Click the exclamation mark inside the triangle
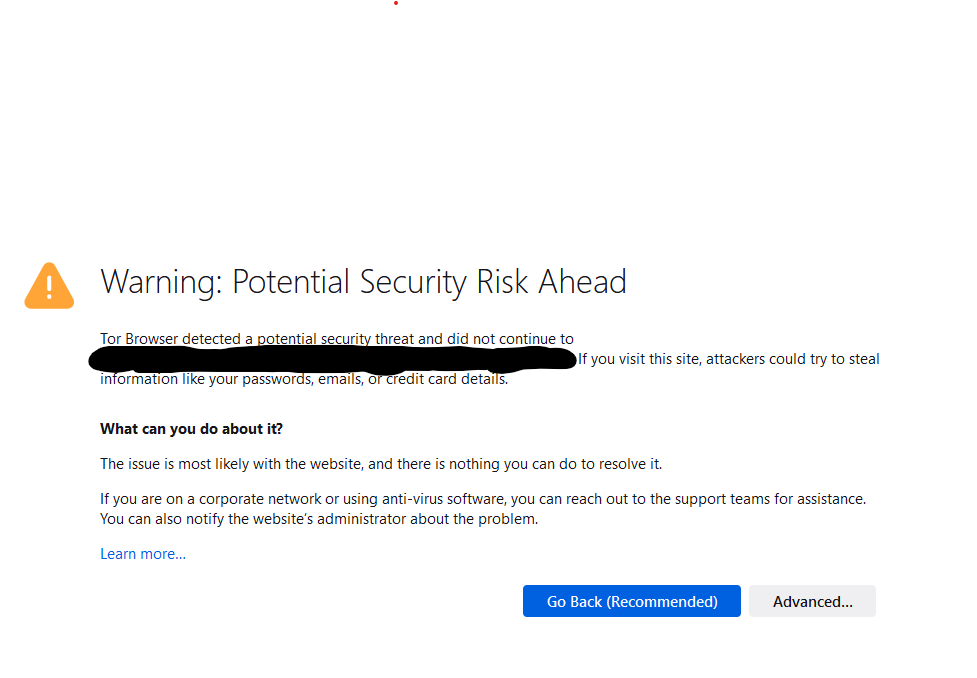Viewport: 977px width, 678px height. pos(49,287)
